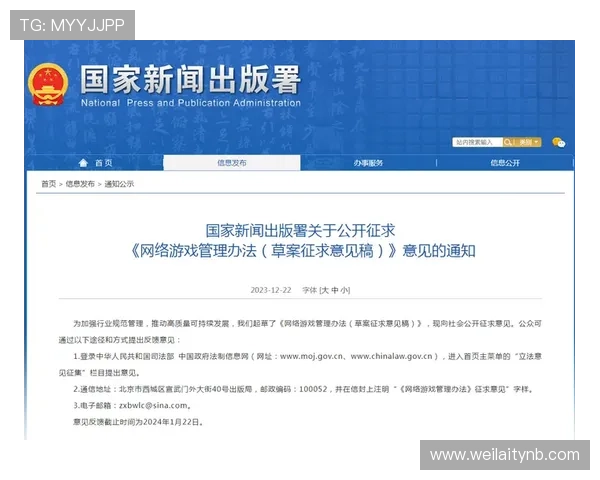600x480 pixels.
Task: Click the national emblem logo
Action: coord(48,84)
